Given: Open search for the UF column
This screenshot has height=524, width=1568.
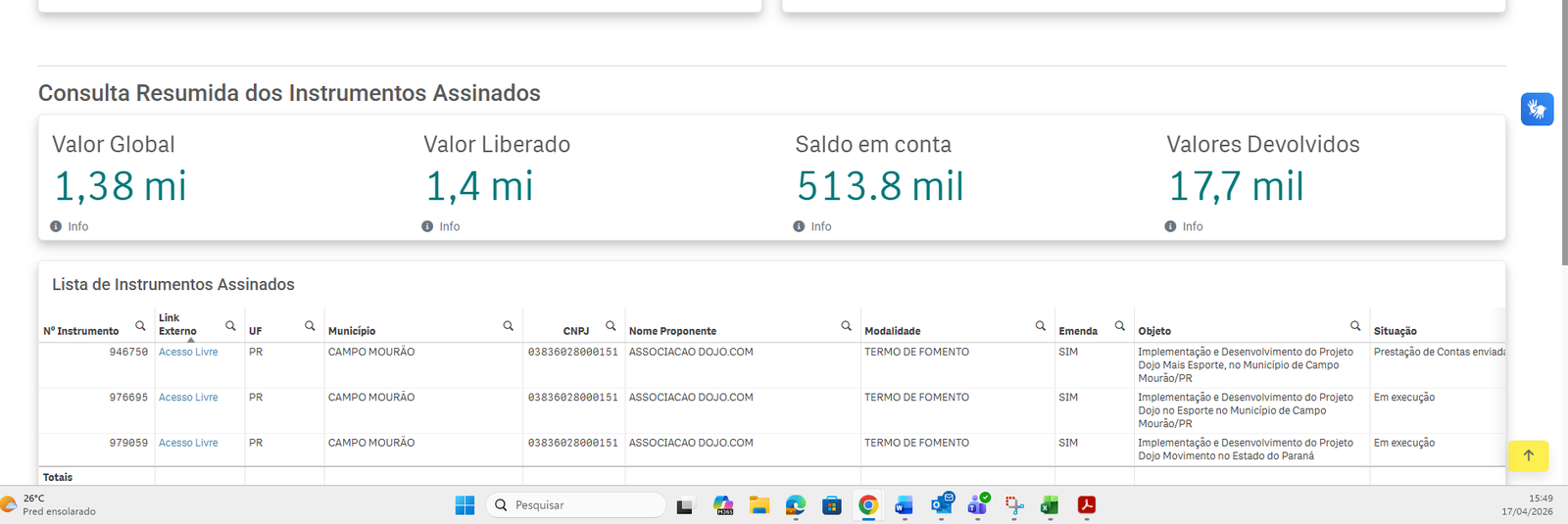Looking at the screenshot, I should click(x=310, y=326).
